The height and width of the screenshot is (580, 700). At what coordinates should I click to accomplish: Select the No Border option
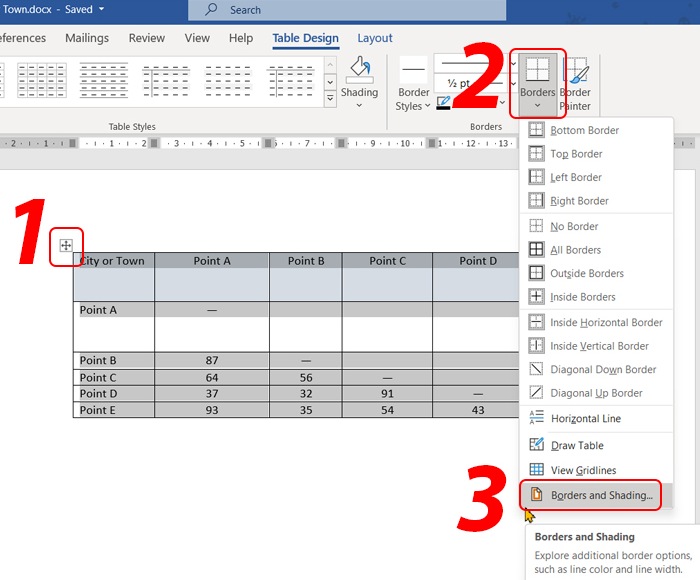[596, 226]
